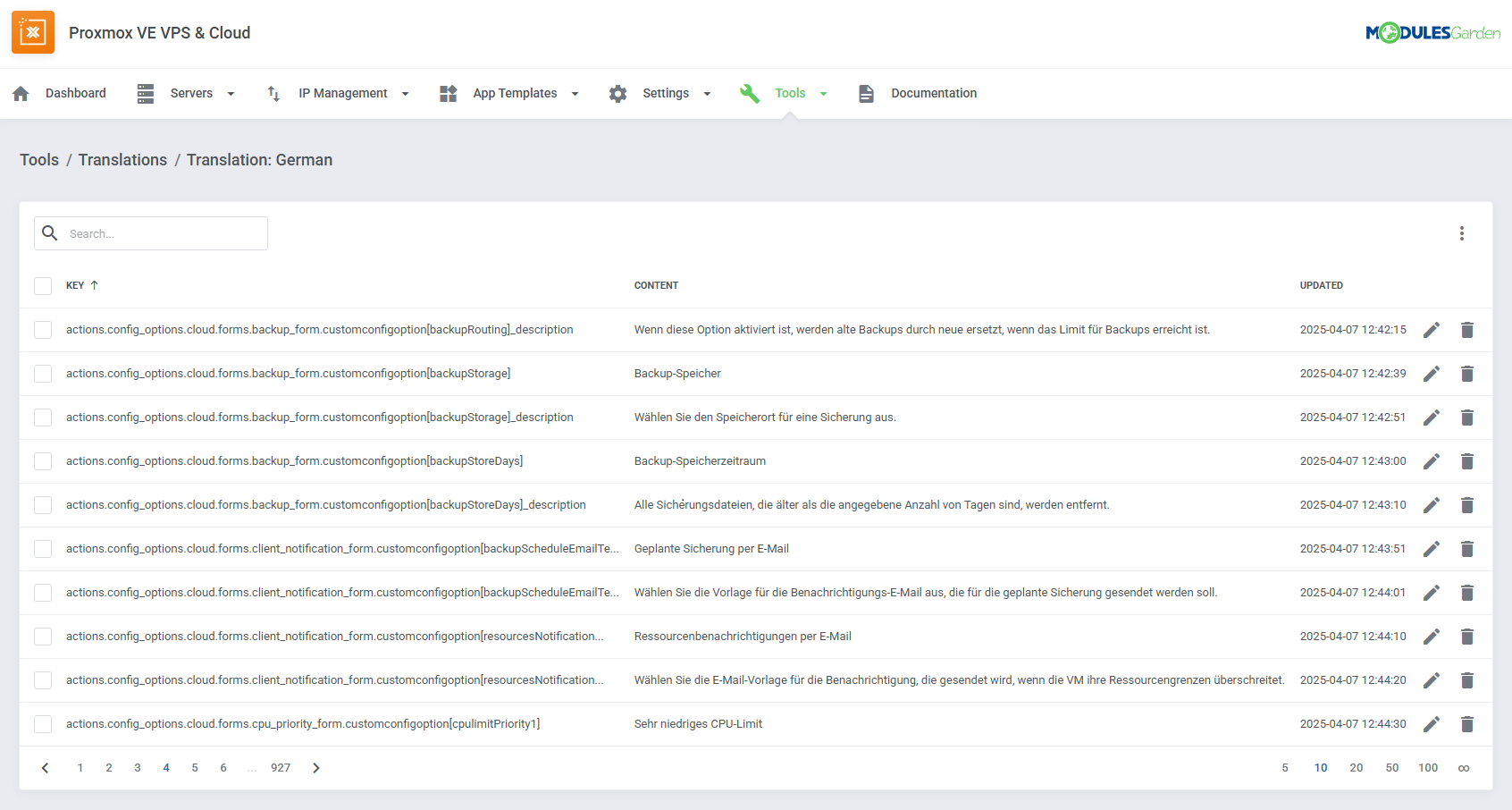Screen dimensions: 1512x810
Task: Expand the Settings dropdown arrow
Action: (707, 94)
